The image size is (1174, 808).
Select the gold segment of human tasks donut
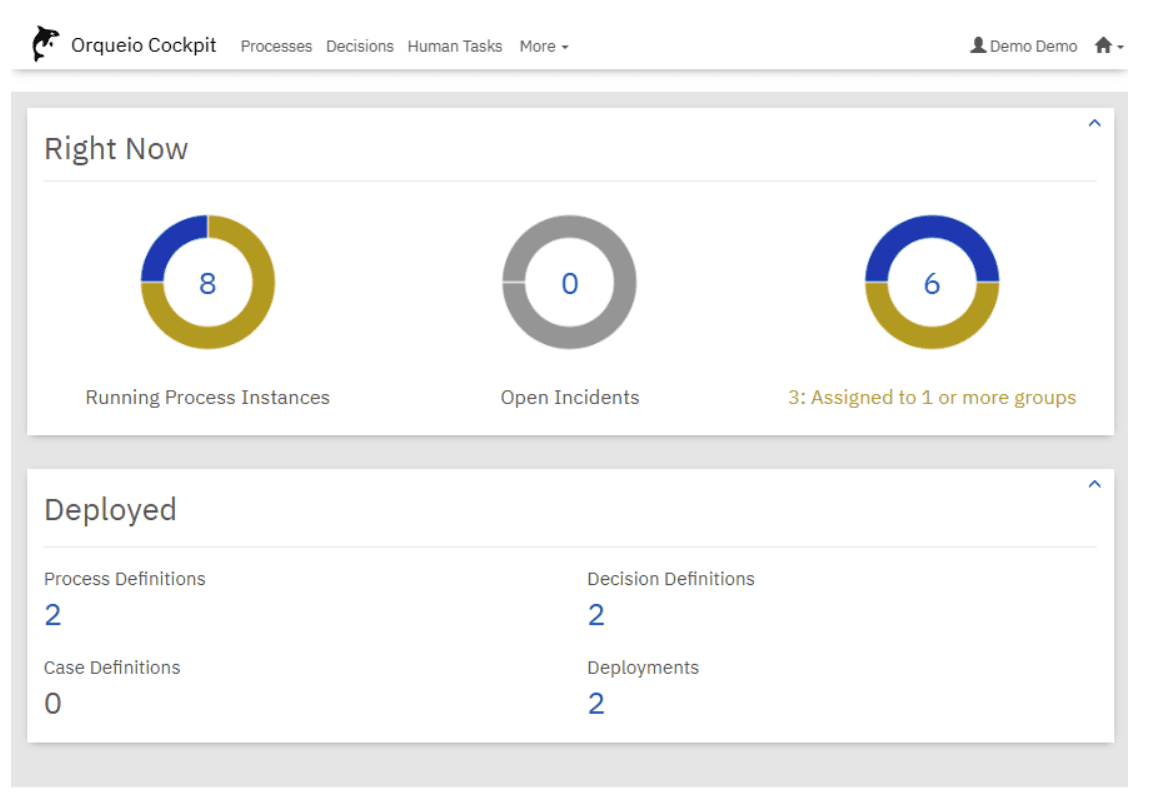931,338
